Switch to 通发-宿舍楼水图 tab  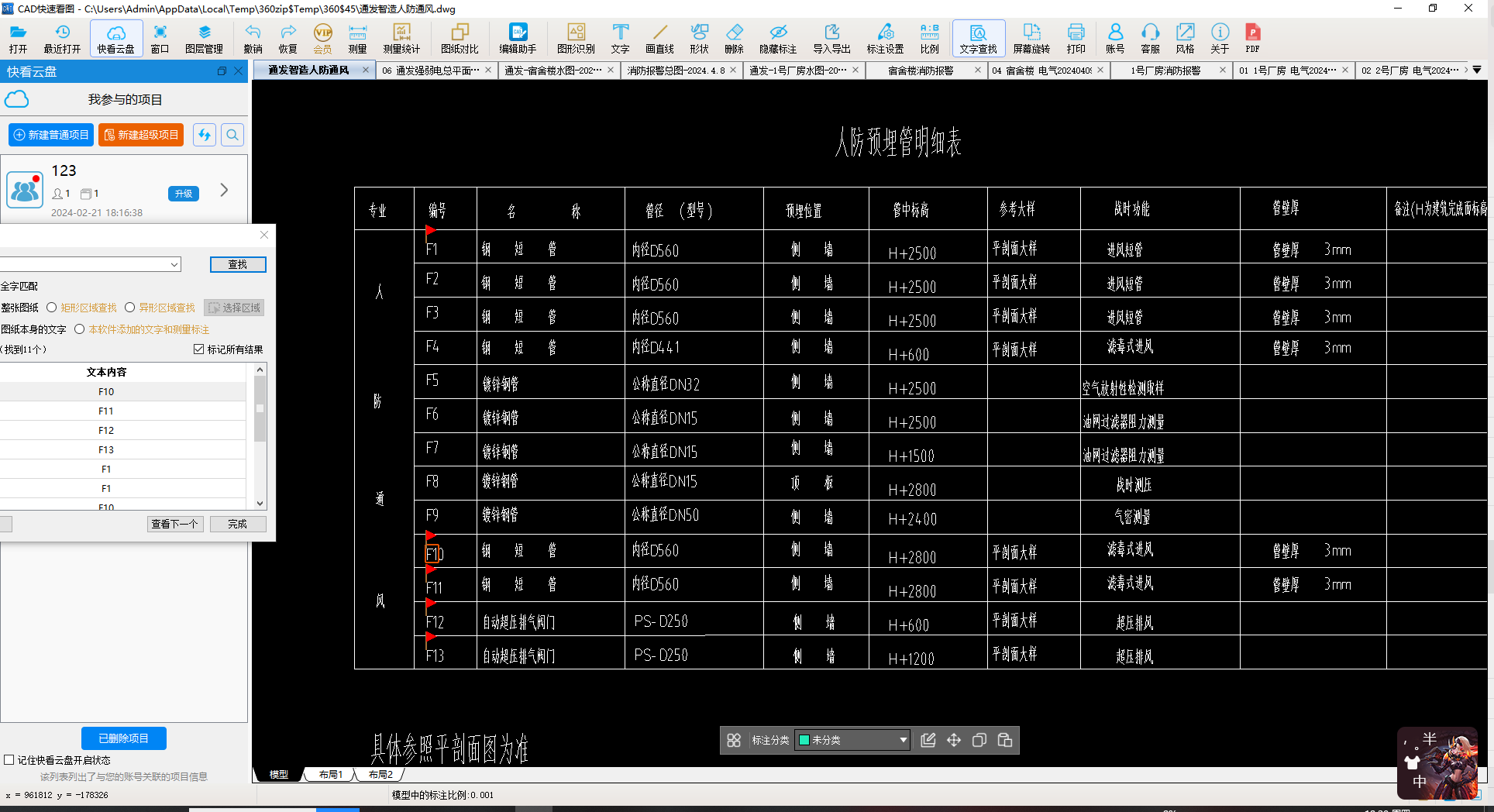tap(553, 70)
